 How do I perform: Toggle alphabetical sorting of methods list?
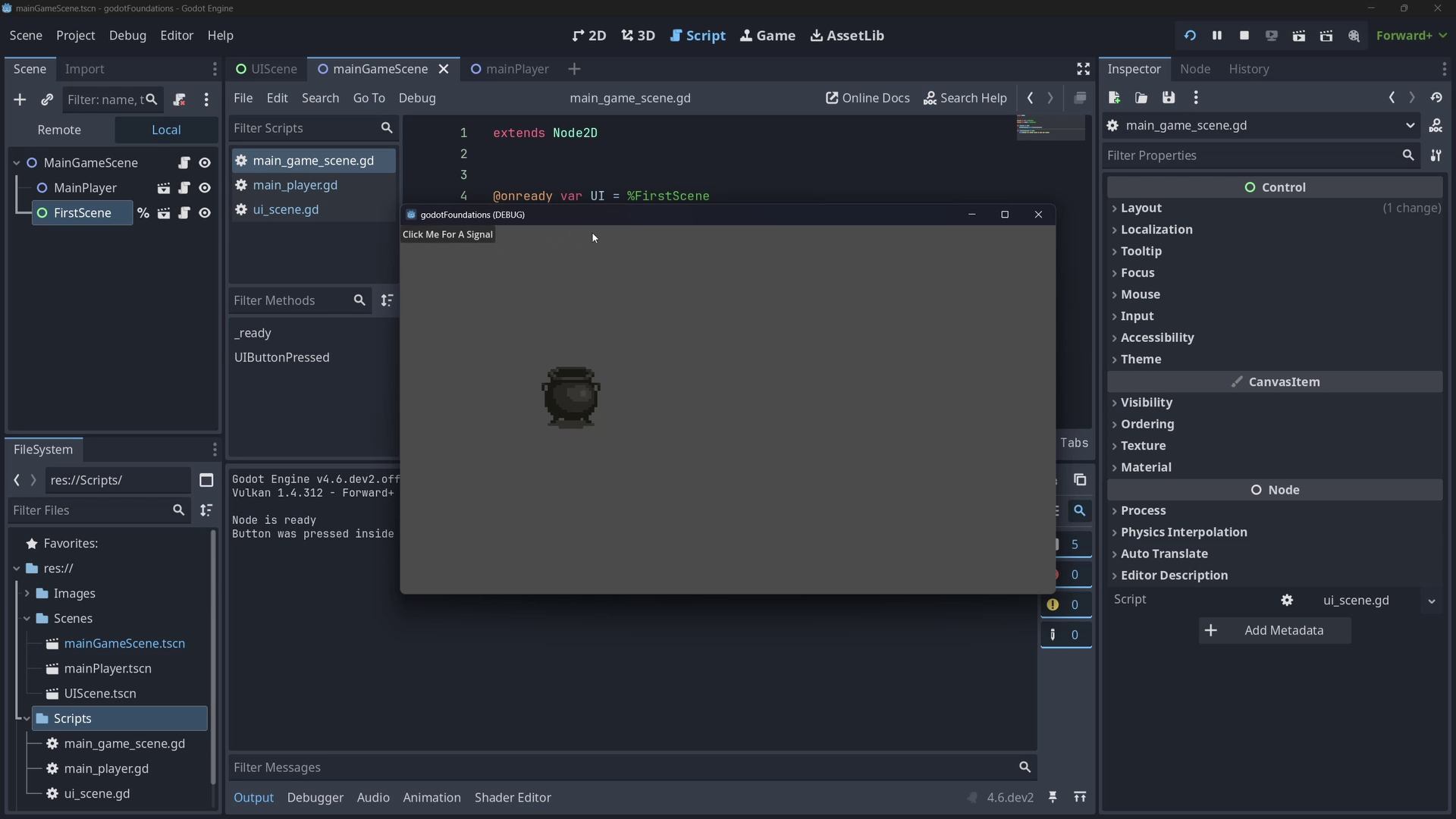pyautogui.click(x=387, y=300)
